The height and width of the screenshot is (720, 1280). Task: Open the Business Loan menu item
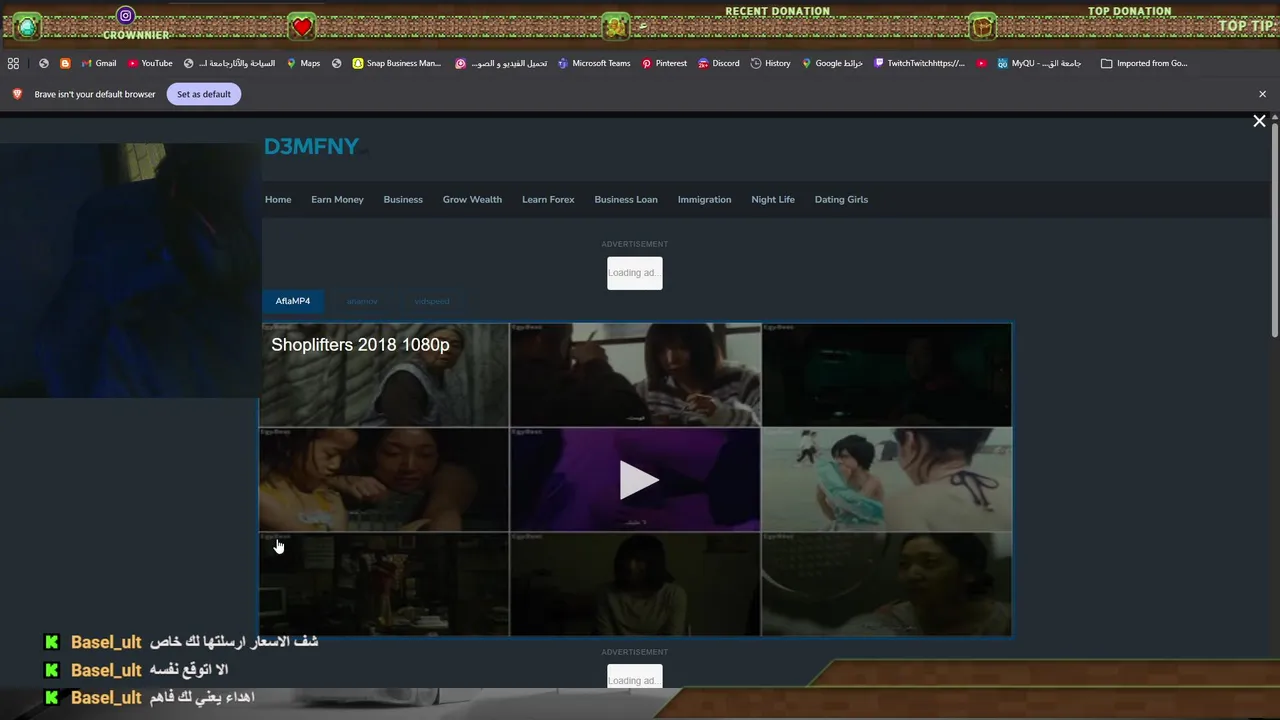pyautogui.click(x=626, y=199)
